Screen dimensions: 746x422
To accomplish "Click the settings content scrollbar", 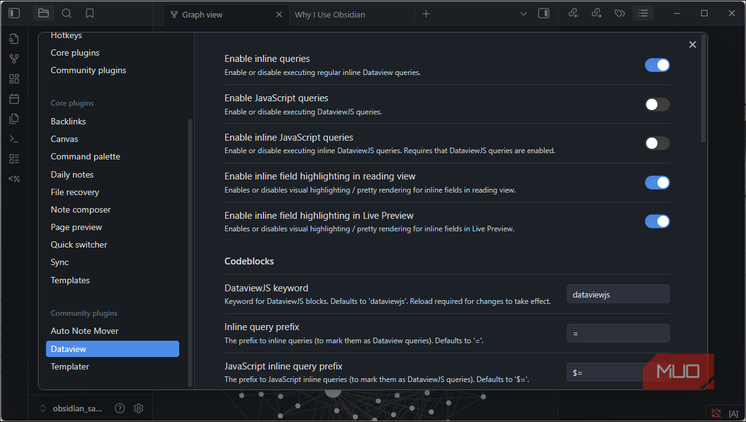I will point(703,89).
